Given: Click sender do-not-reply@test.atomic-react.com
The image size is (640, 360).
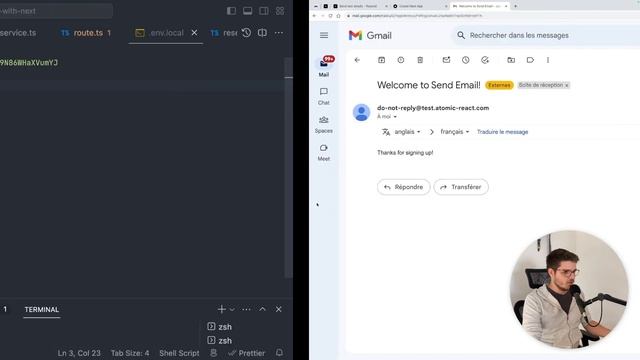Looking at the screenshot, I should pyautogui.click(x=433, y=108).
